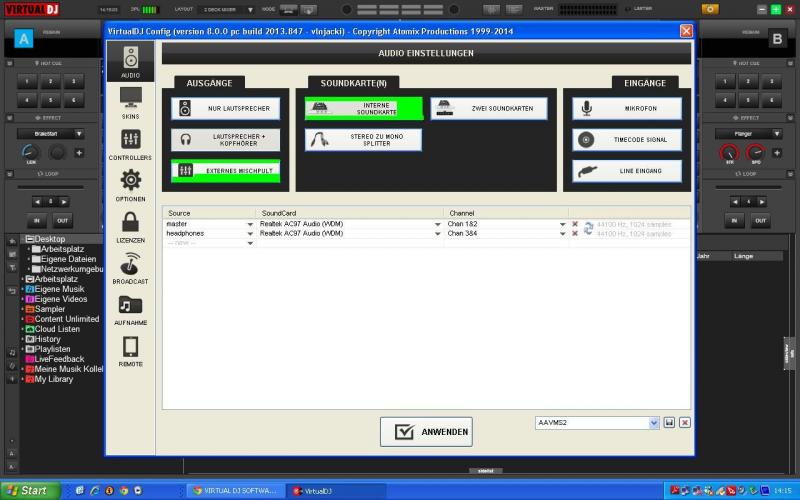Open the master source dropdown

coord(250,224)
